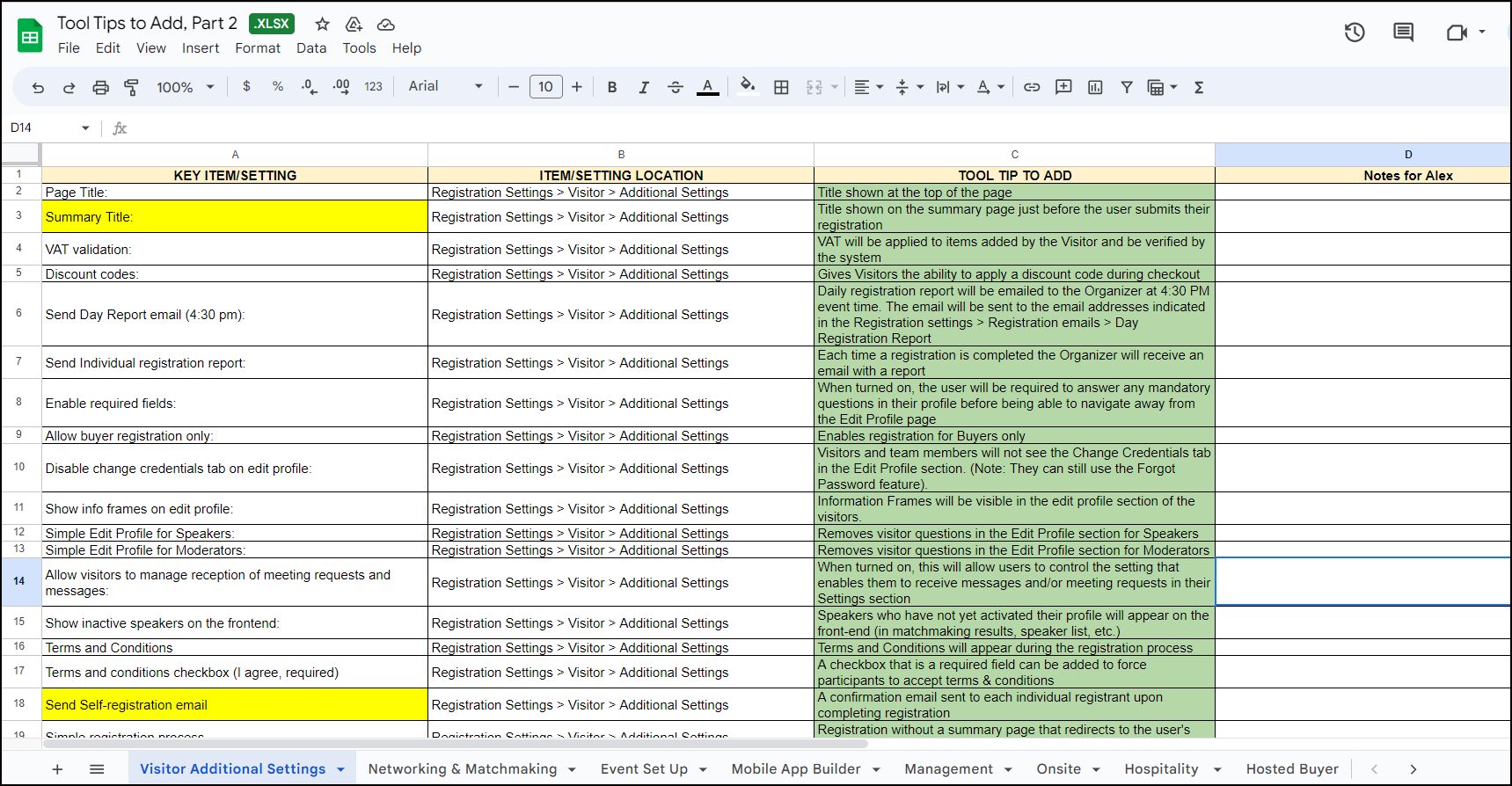Select column C header
This screenshot has width=1512, height=786.
click(1014, 154)
